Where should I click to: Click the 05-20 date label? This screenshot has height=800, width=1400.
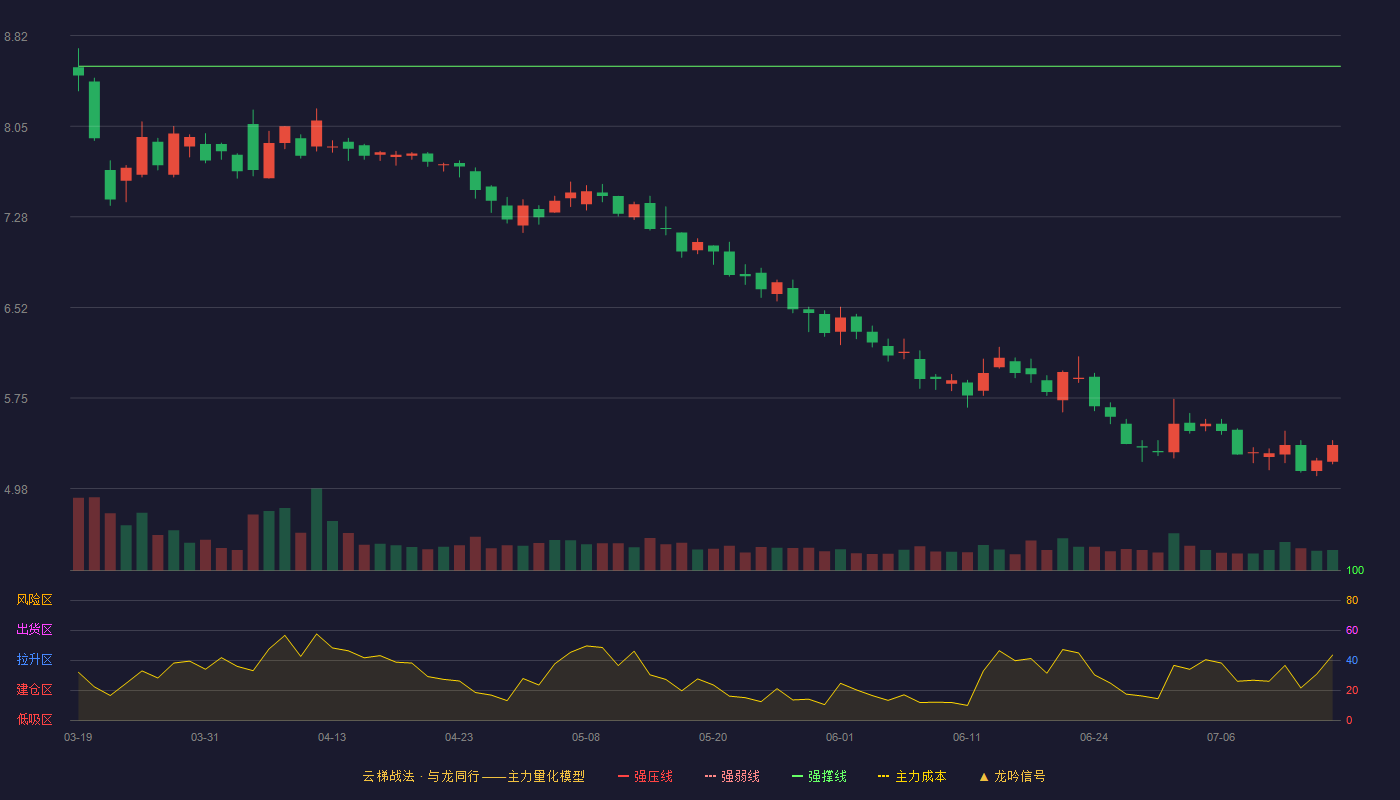(x=713, y=737)
